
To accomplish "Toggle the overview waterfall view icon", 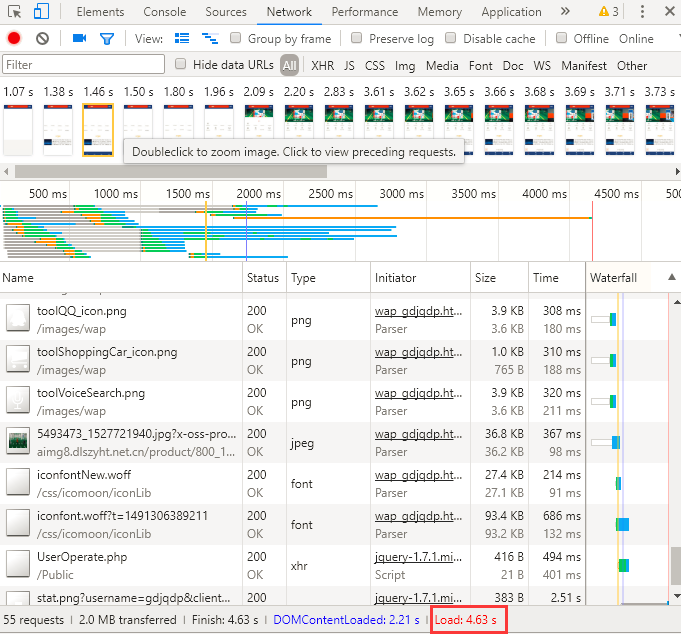I will coord(210,39).
